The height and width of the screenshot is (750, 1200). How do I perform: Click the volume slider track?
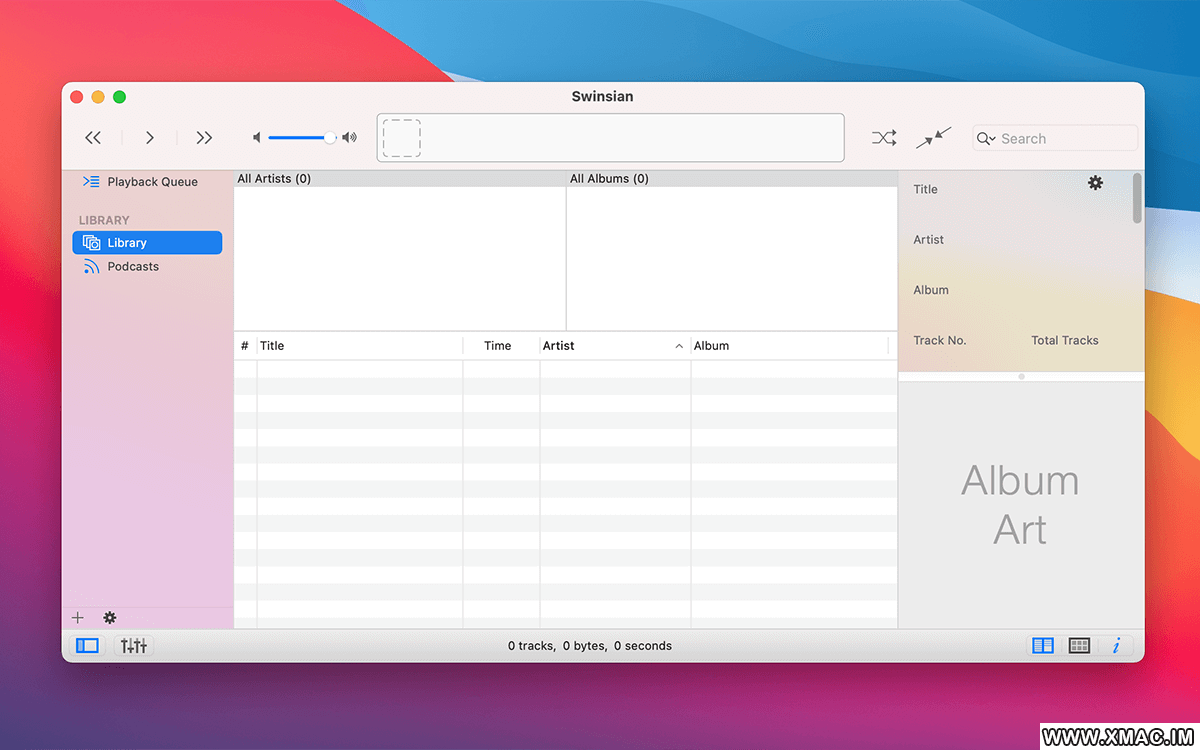pyautogui.click(x=299, y=138)
